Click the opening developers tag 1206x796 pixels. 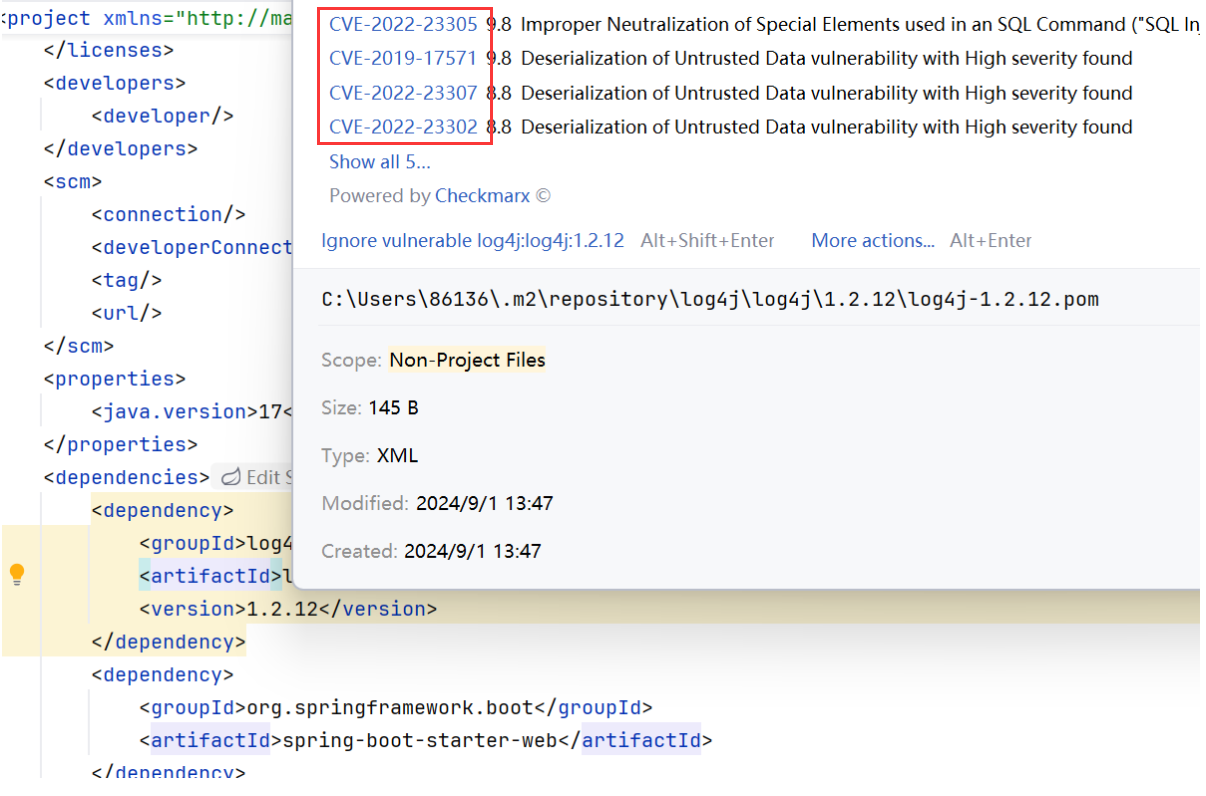point(114,83)
